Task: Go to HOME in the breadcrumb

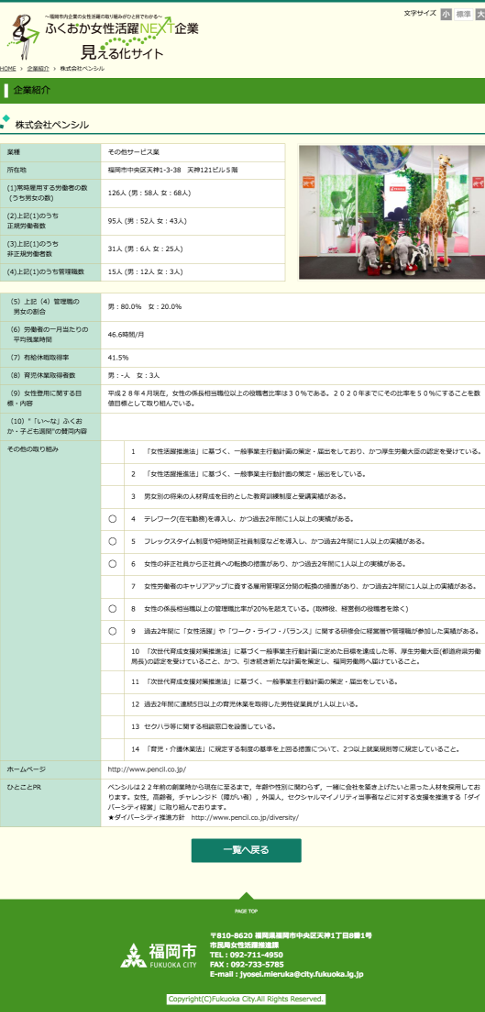Action: pyautogui.click(x=8, y=68)
